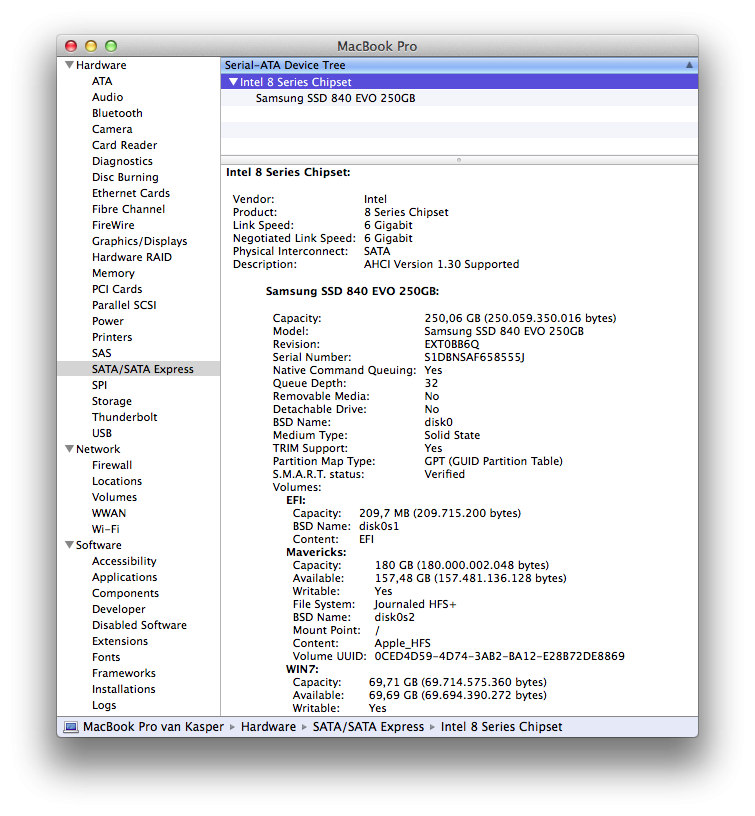Select USB in the sidebar
Screen dimensions: 755x816
click(x=102, y=433)
